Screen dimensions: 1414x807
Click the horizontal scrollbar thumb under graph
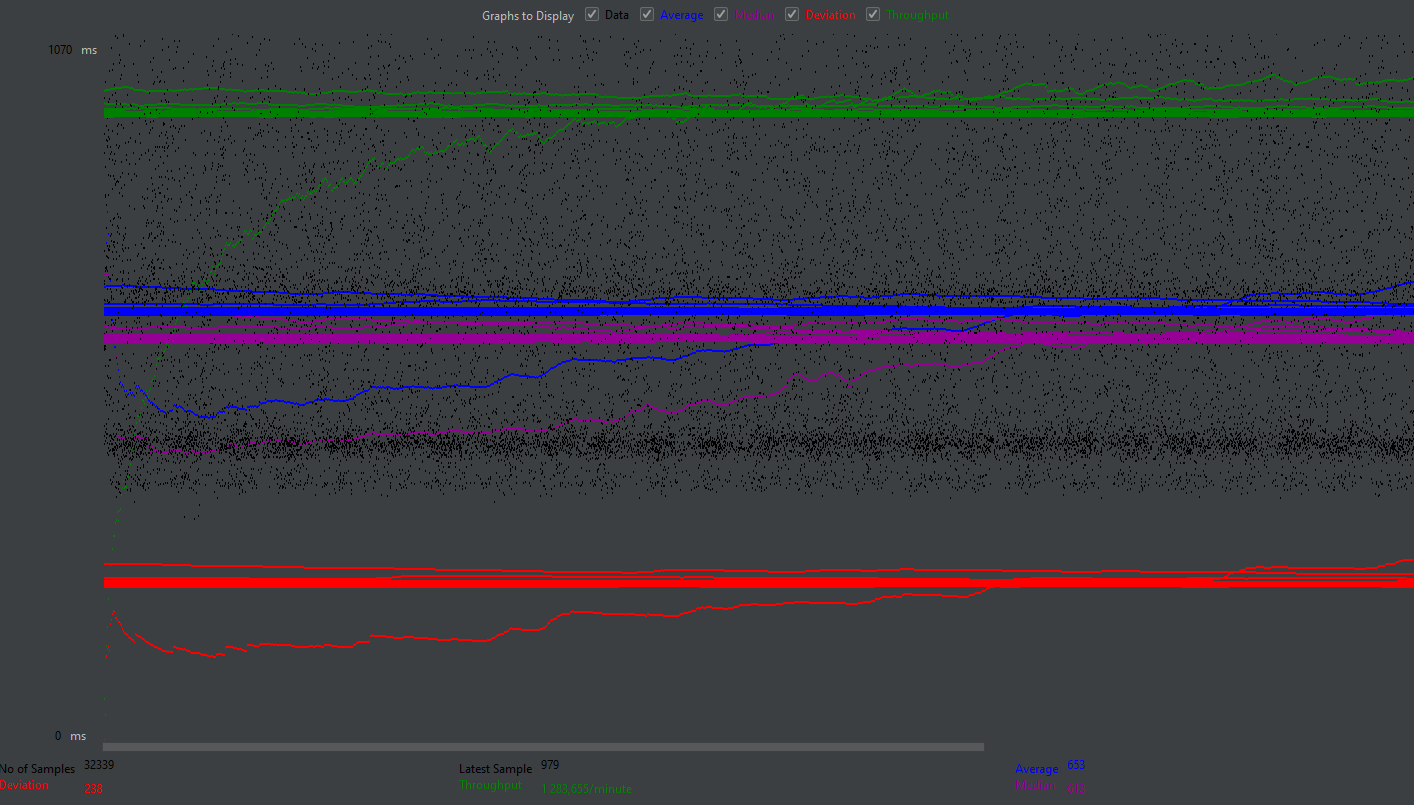543,747
